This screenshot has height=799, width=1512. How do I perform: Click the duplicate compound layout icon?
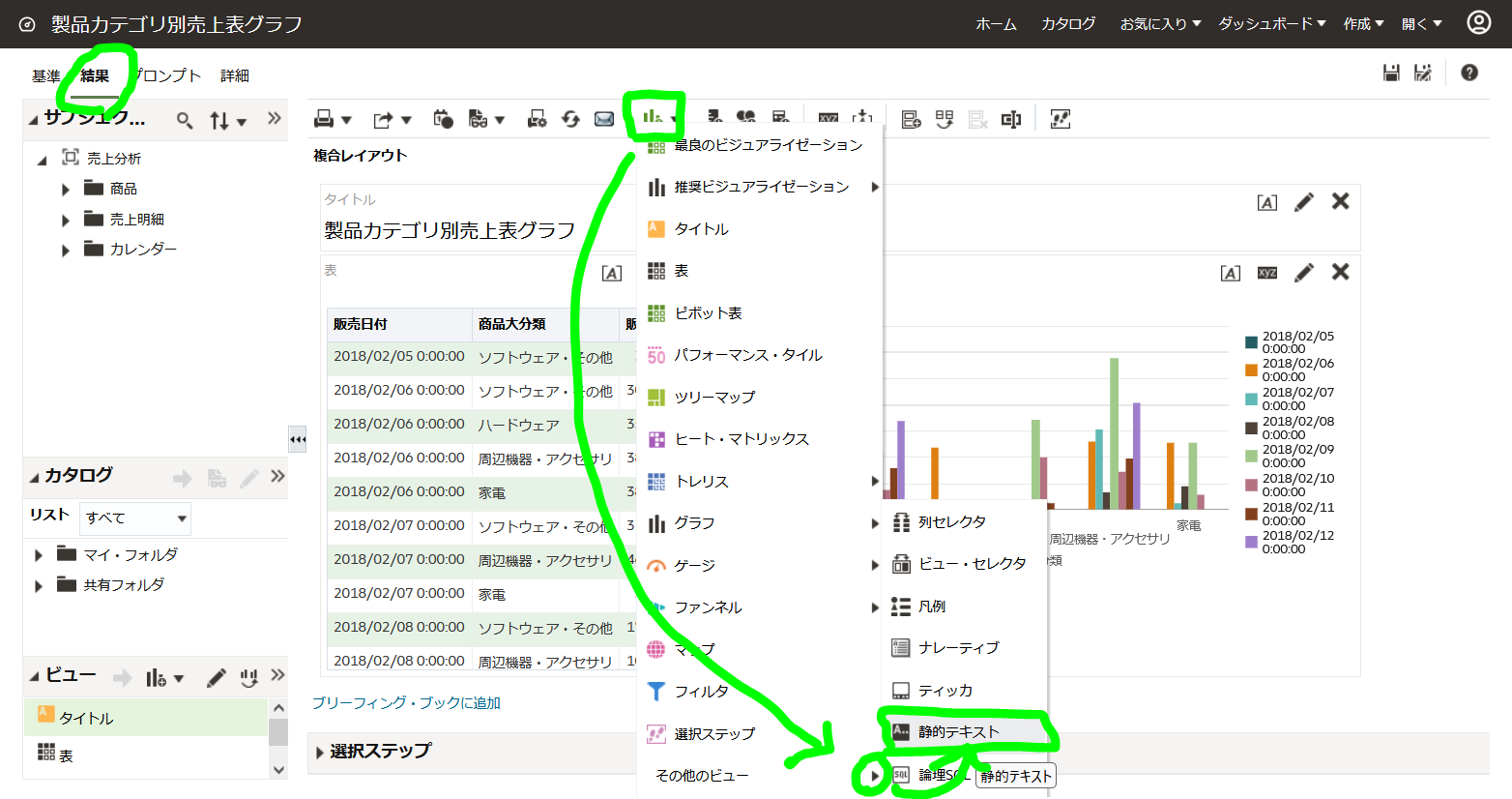[x=945, y=119]
